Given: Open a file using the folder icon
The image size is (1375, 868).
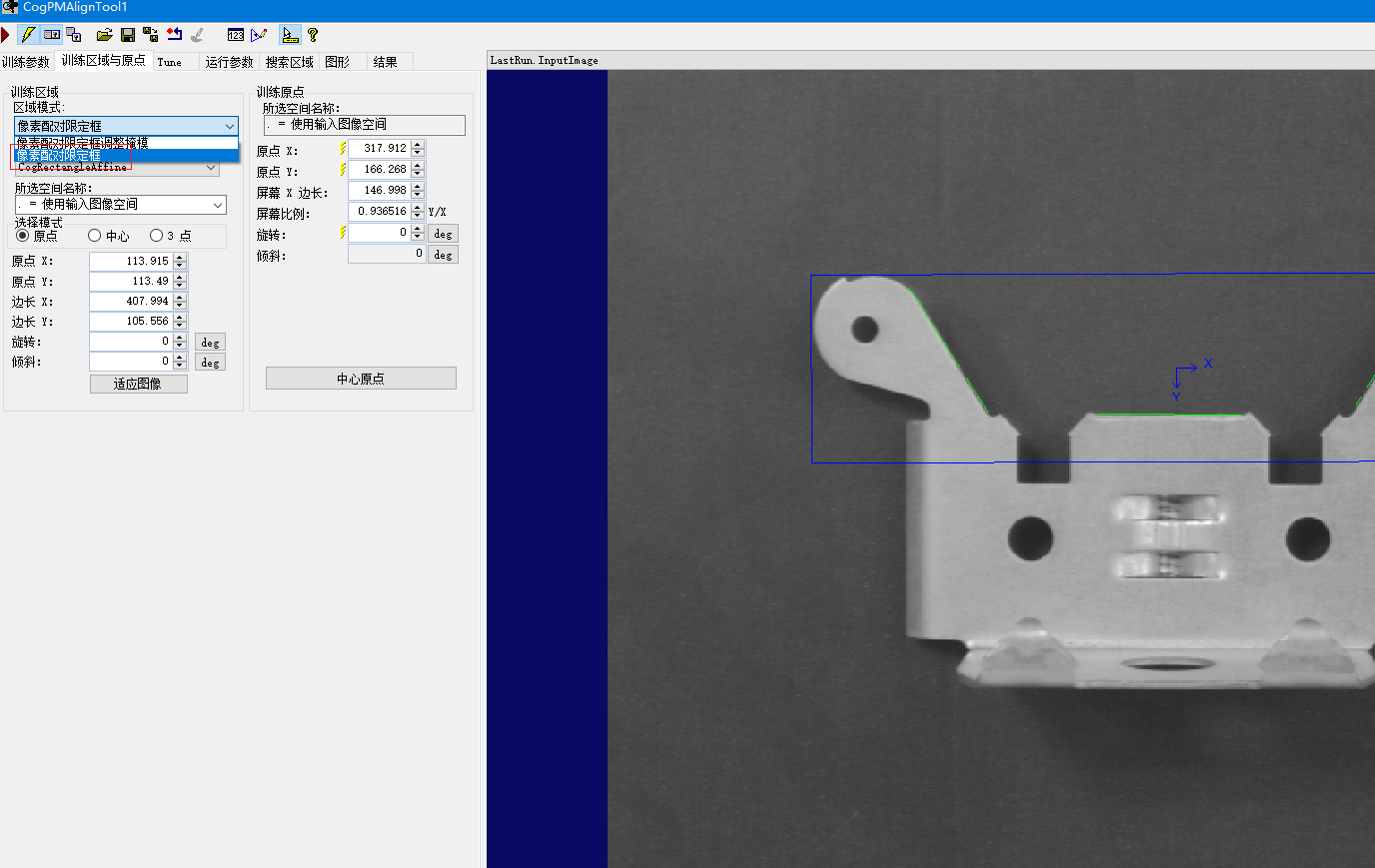Looking at the screenshot, I should (104, 34).
